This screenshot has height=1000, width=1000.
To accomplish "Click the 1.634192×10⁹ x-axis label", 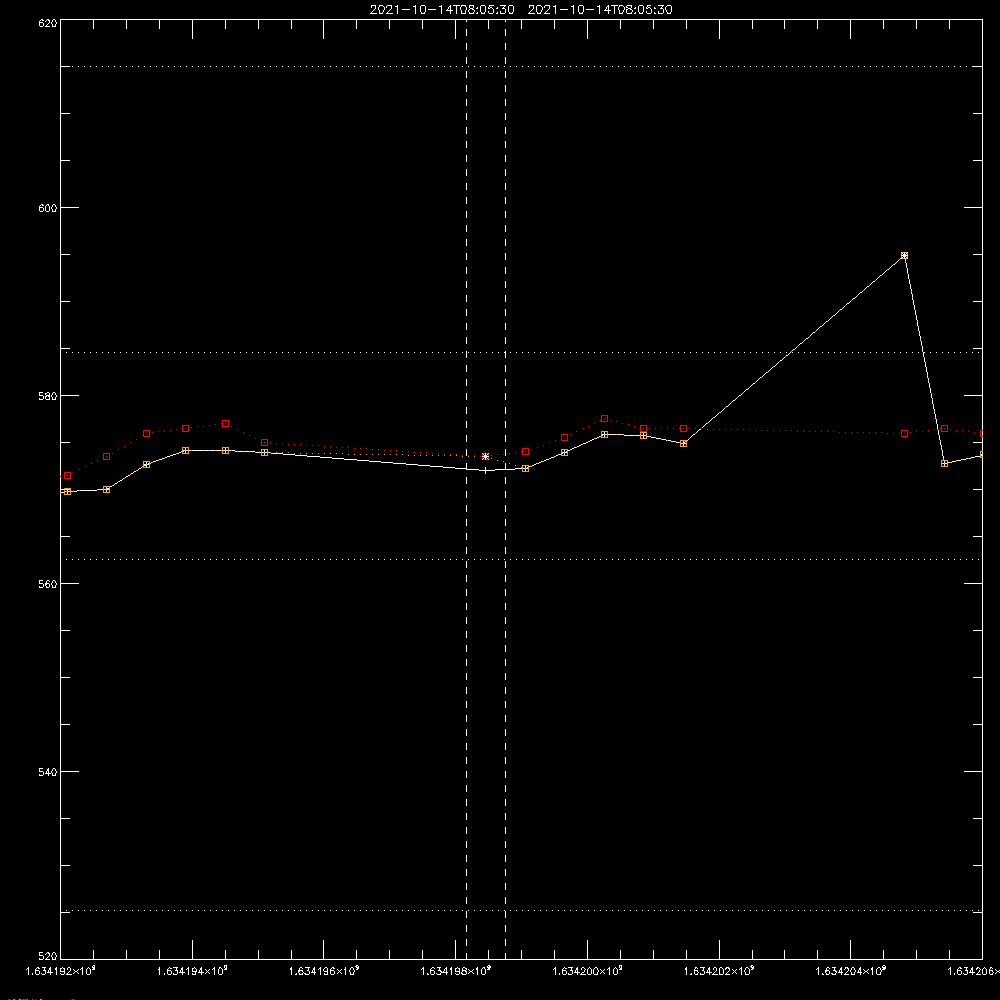I will [61, 971].
